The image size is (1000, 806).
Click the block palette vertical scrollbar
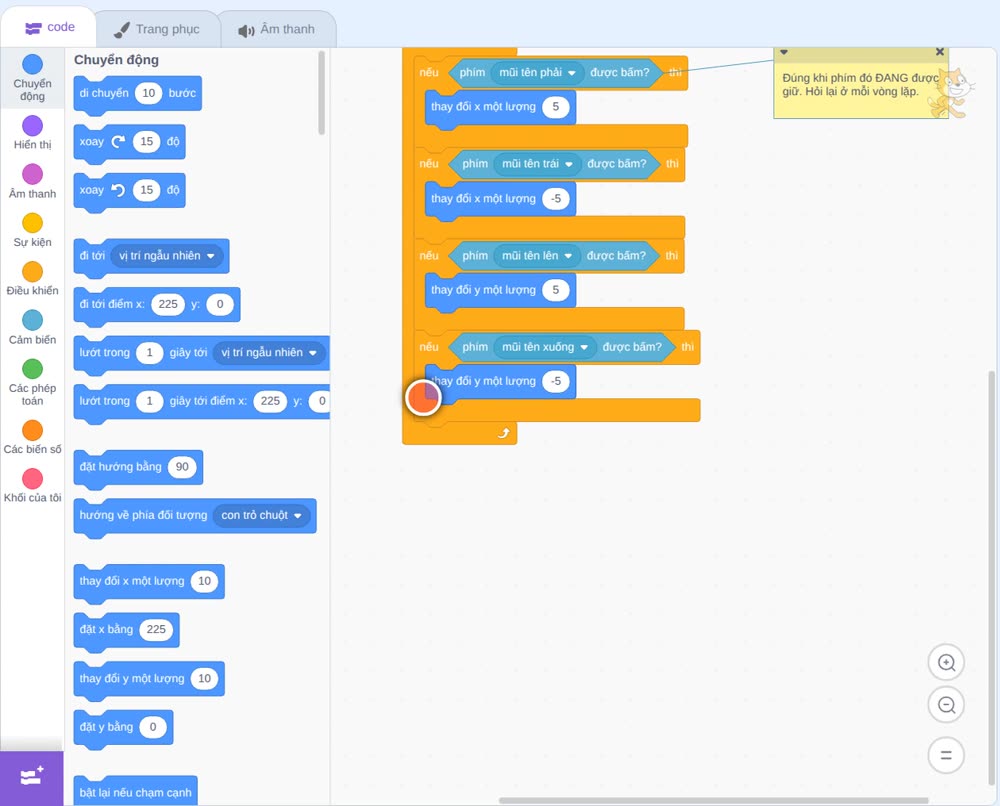pyautogui.click(x=321, y=93)
